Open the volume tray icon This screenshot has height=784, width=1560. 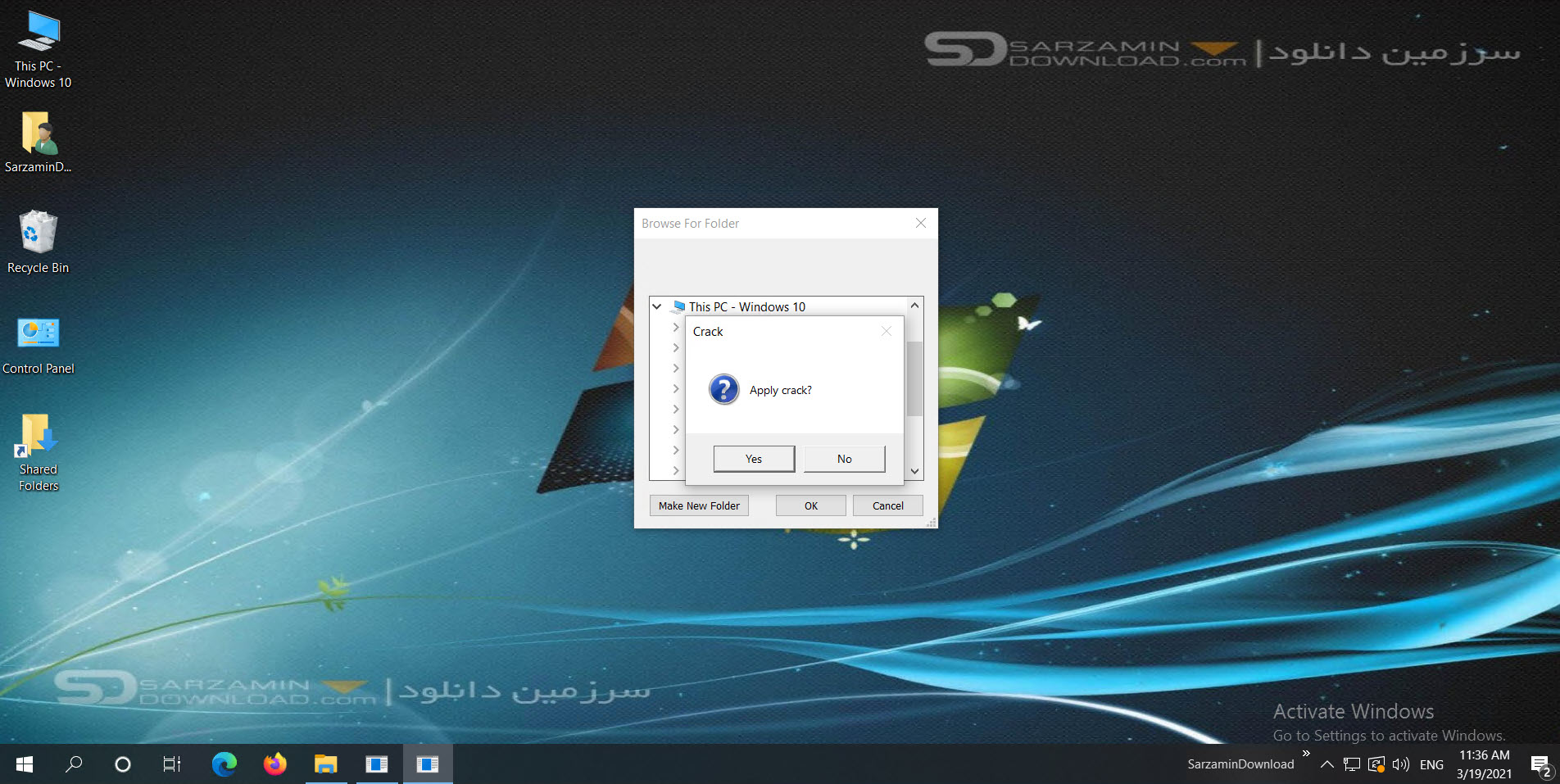click(1401, 764)
